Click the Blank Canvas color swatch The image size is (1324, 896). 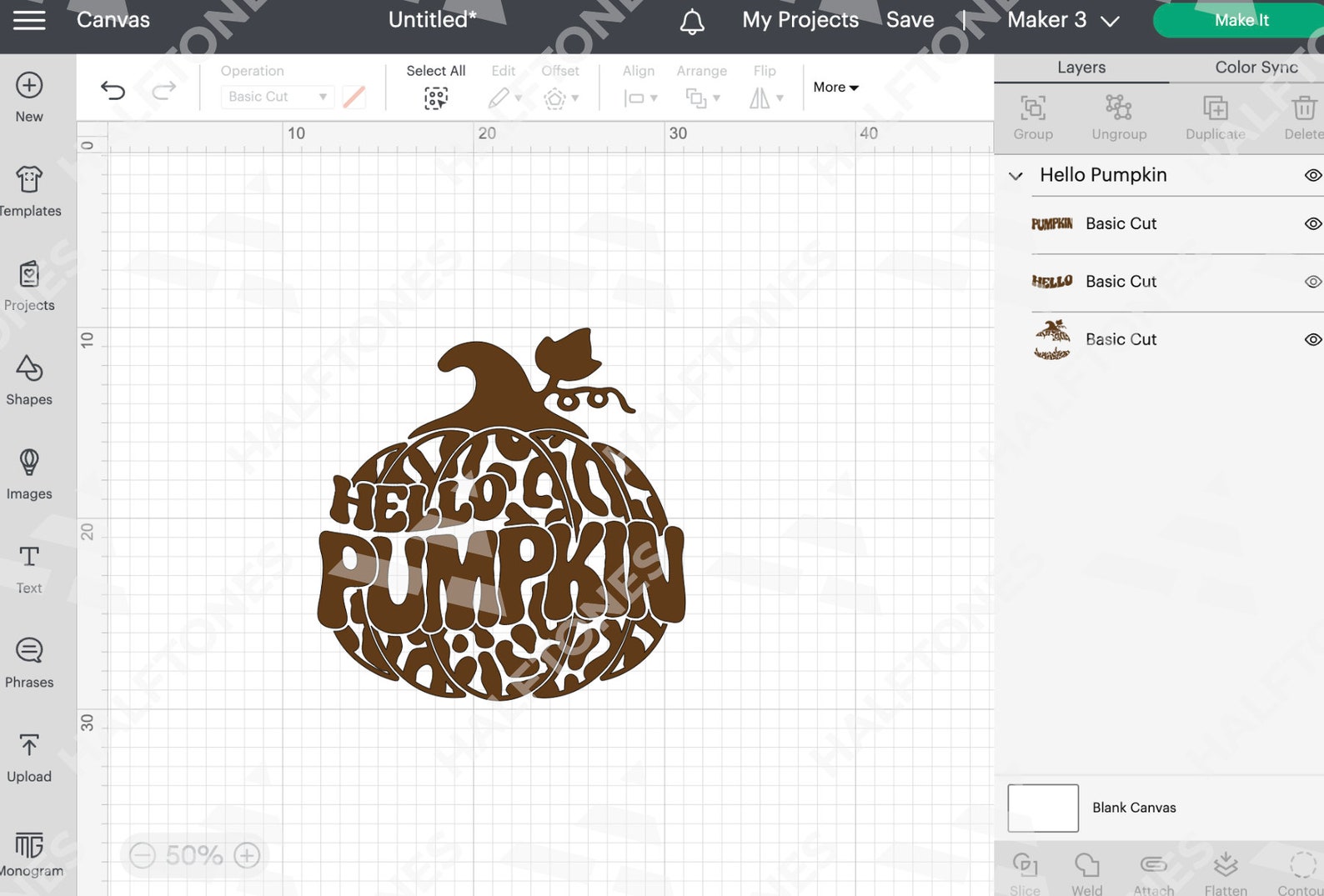point(1043,808)
